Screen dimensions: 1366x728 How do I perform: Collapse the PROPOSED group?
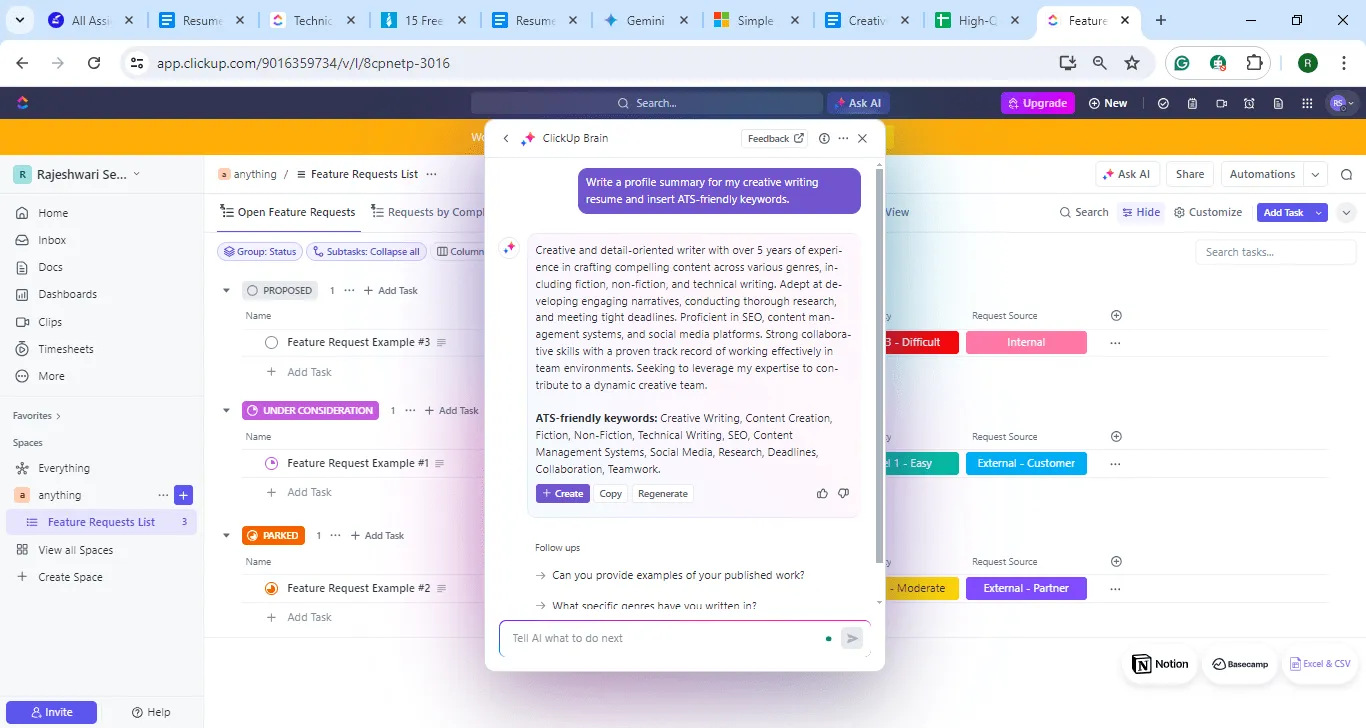pos(227,290)
